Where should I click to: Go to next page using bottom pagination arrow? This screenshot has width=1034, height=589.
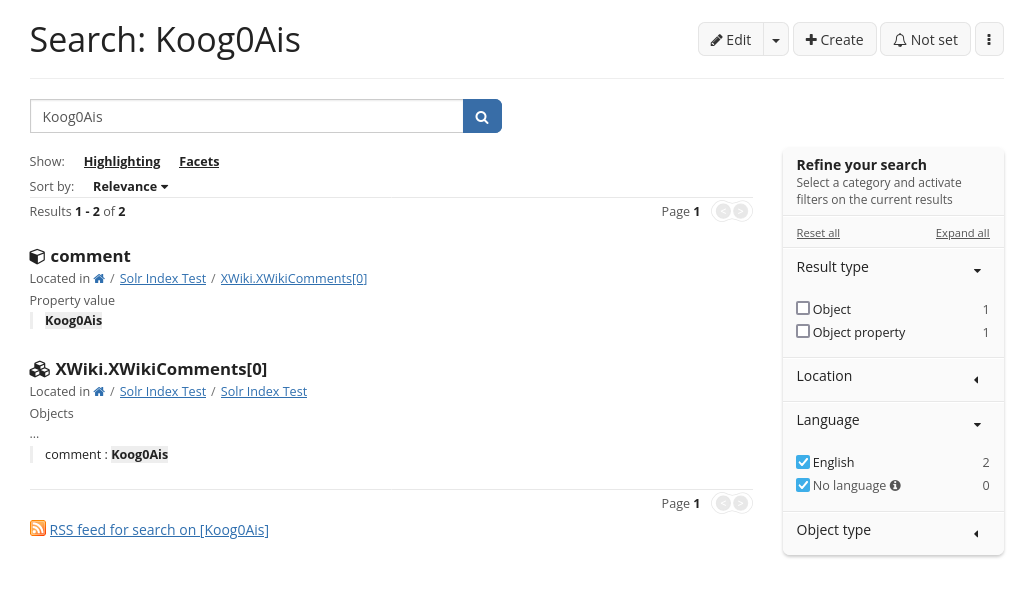[x=741, y=503]
